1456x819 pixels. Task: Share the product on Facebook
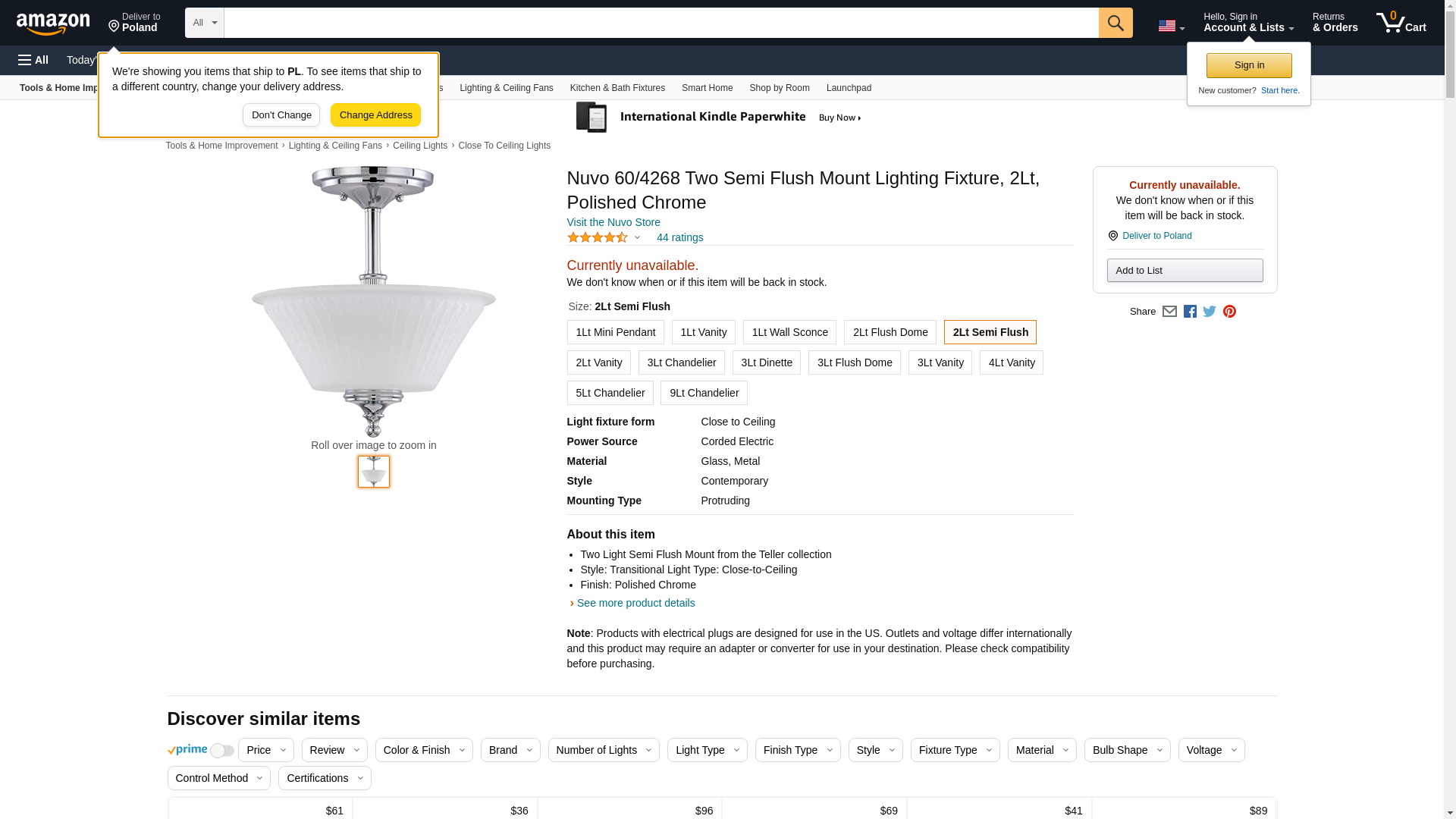1190,312
